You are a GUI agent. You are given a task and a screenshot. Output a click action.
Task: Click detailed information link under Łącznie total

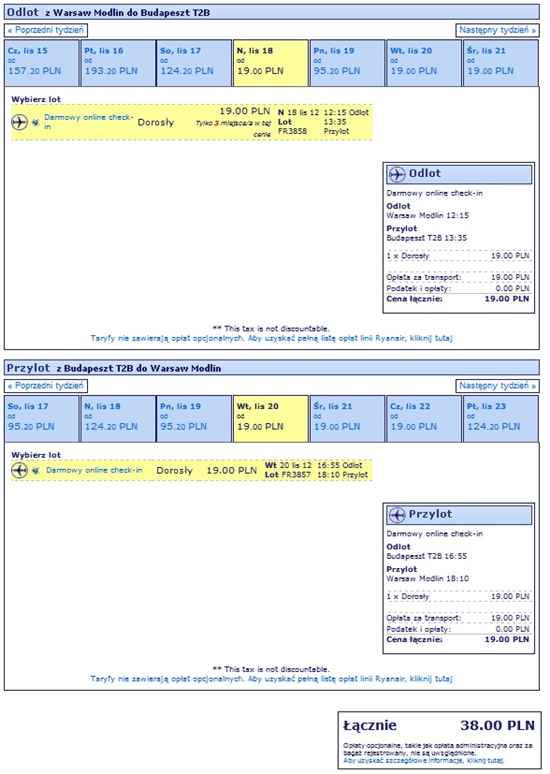coord(424,761)
